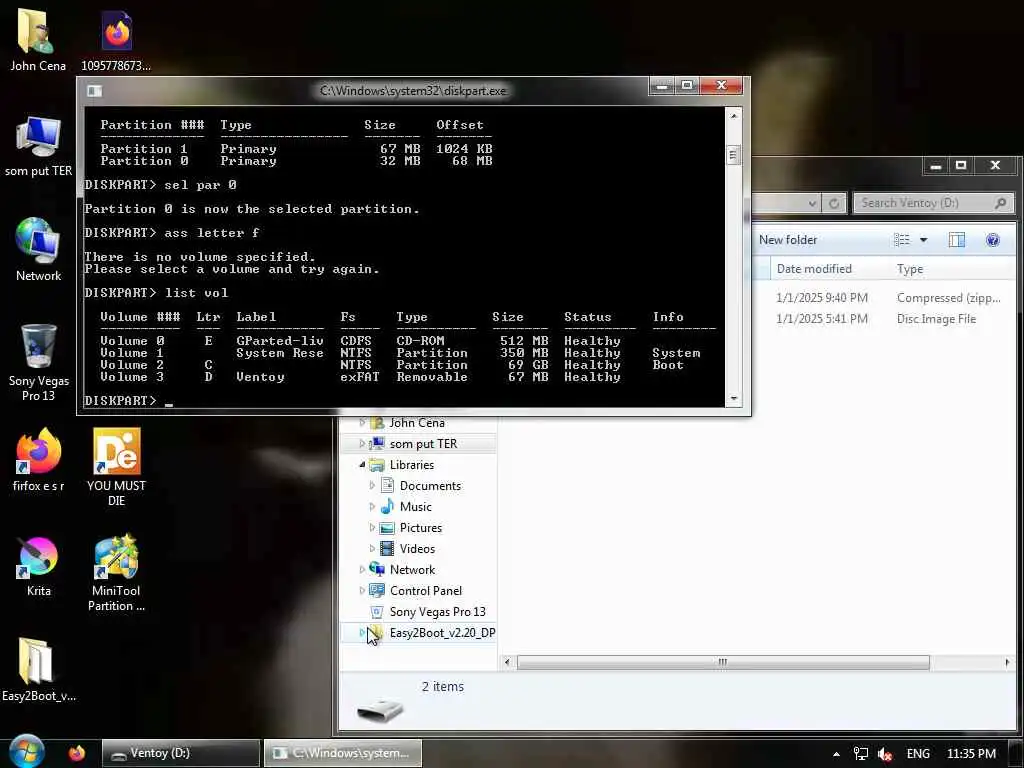Open the address bar history dropdown
Image resolution: width=1024 pixels, height=768 pixels.
(x=812, y=203)
